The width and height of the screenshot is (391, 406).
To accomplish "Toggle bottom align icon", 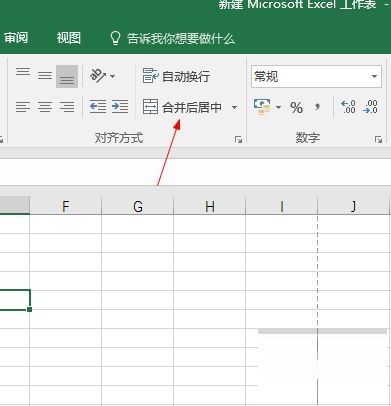I will pos(67,76).
